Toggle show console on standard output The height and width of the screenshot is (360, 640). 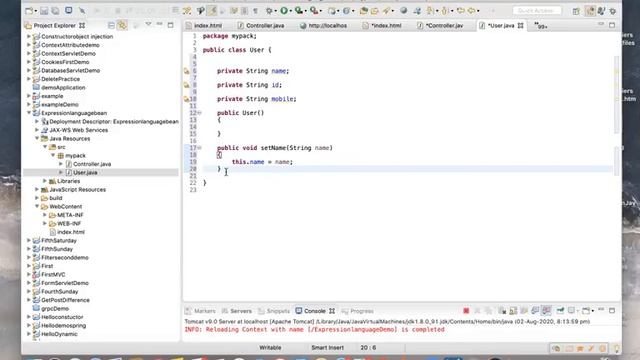coord(535,311)
